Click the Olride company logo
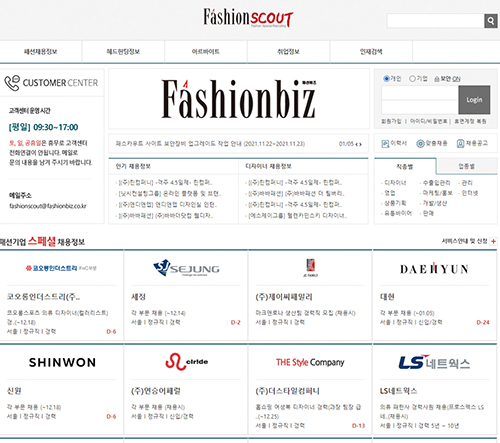 coord(187,362)
